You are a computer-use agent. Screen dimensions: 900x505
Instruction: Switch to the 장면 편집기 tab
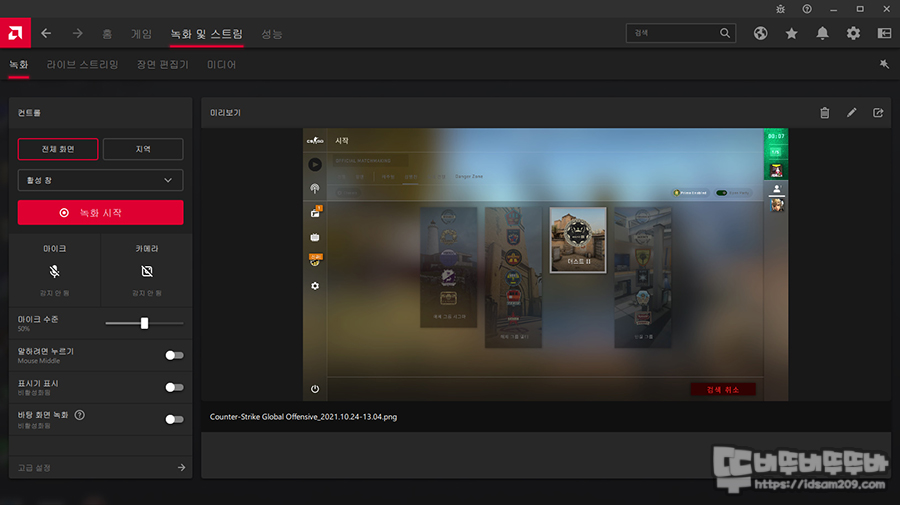[162, 64]
